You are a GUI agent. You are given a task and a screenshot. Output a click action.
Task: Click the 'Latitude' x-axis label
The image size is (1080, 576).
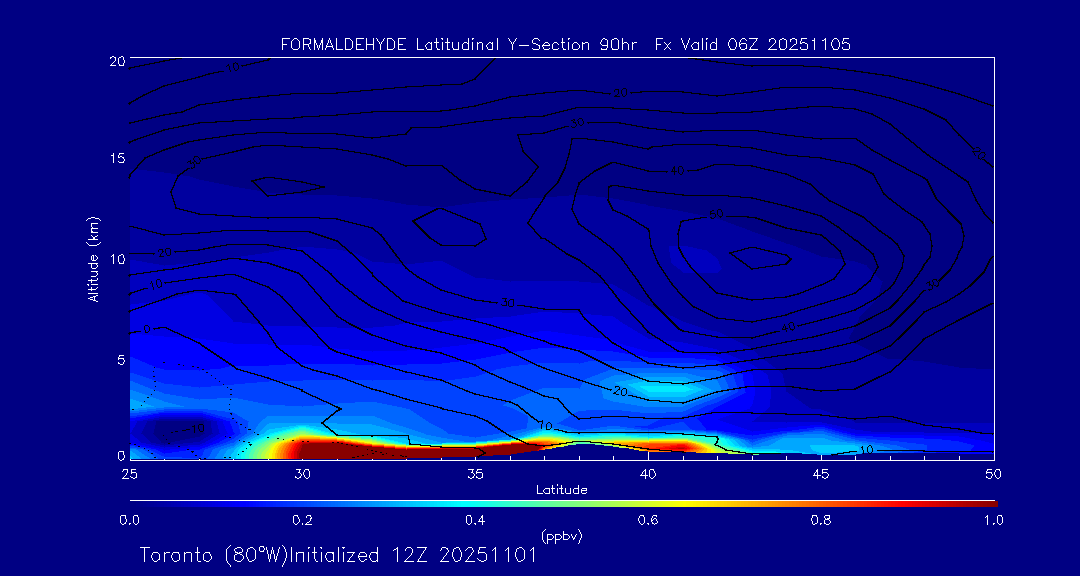(x=561, y=489)
